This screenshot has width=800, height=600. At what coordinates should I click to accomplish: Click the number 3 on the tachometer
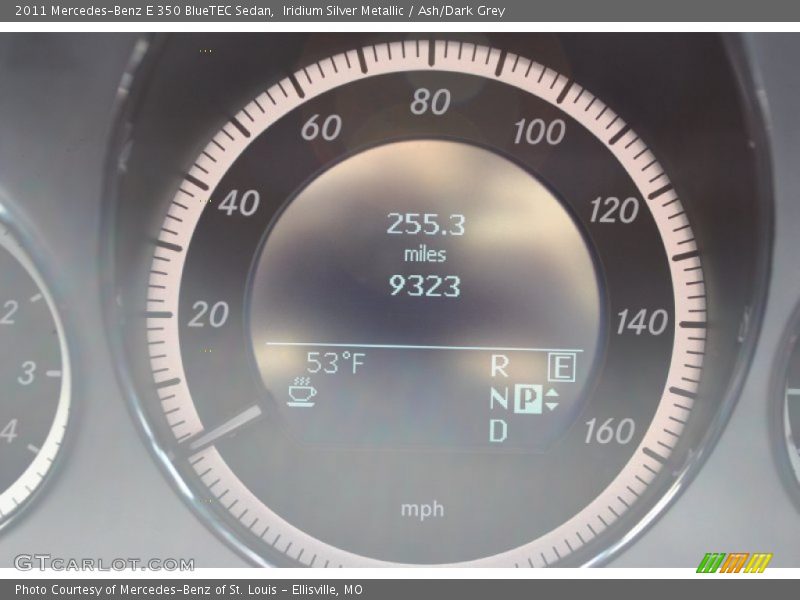(27, 372)
